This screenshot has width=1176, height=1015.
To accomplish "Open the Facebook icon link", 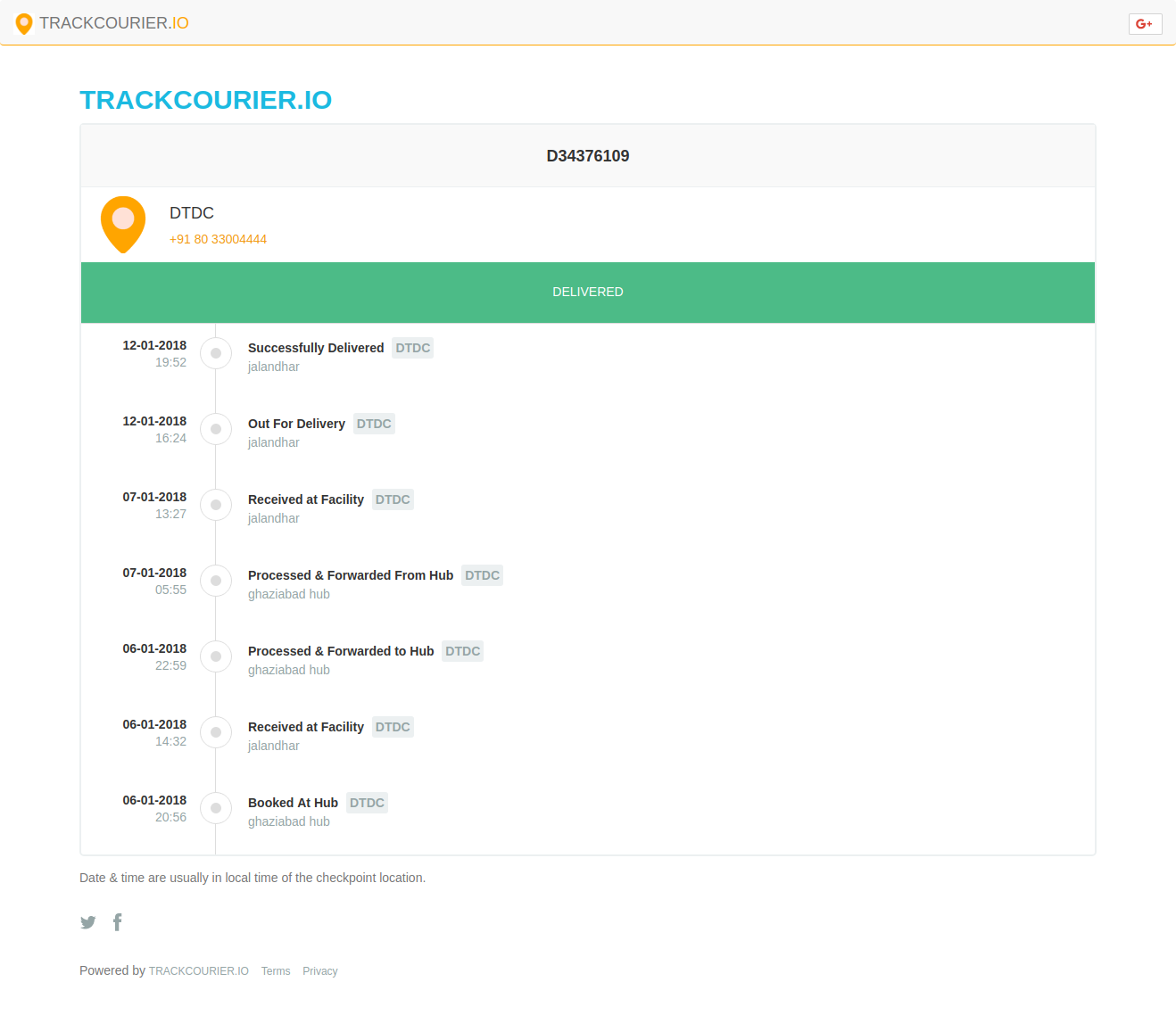I will click(x=117, y=922).
